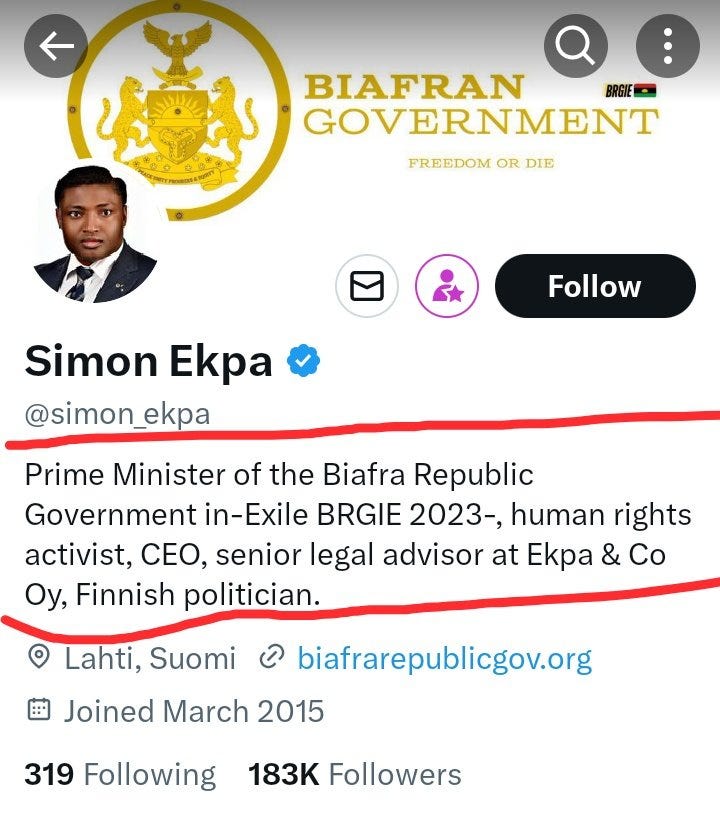Tap the location pin beside Lahti, Suomi
The height and width of the screenshot is (828, 720).
point(39,657)
